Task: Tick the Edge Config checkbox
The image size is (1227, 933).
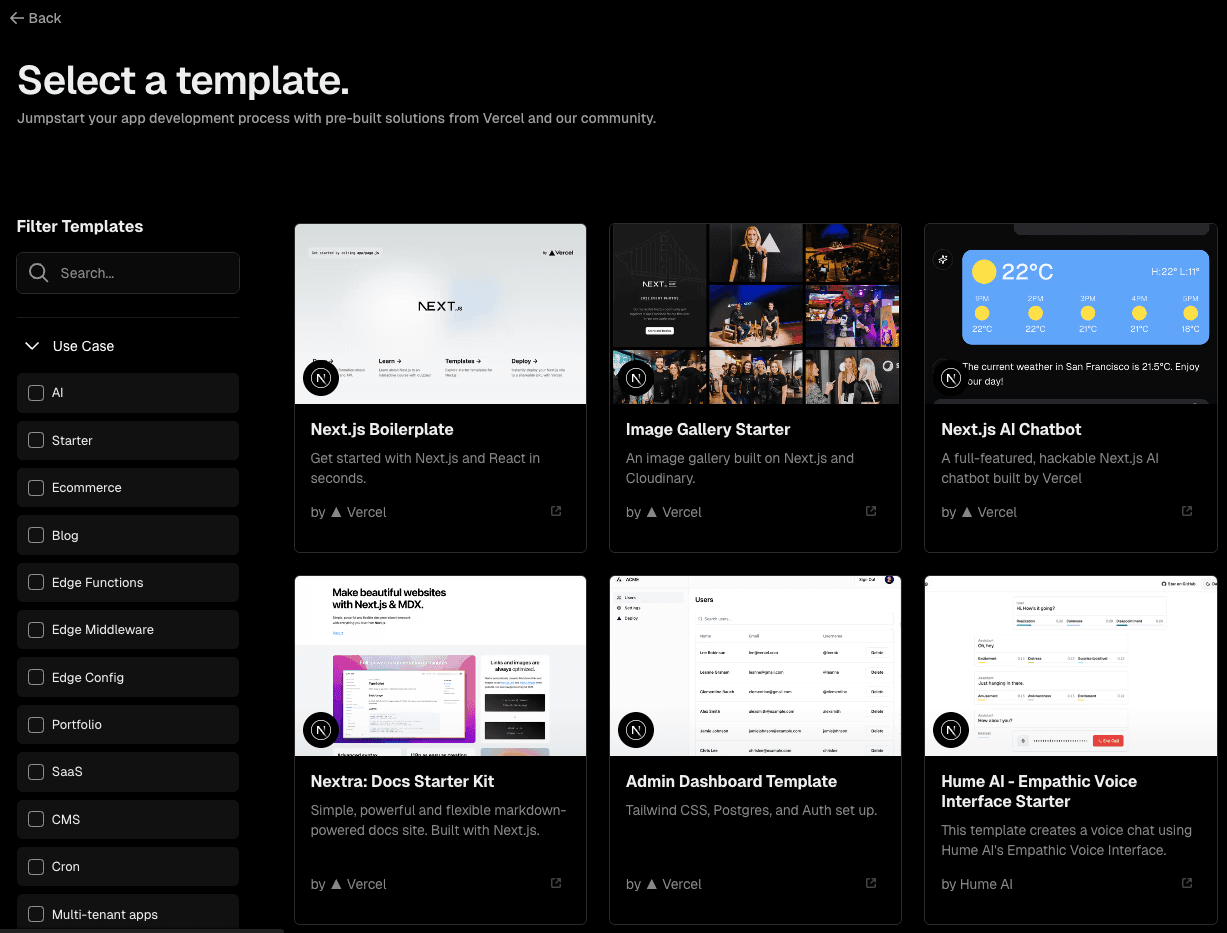Action: click(36, 677)
